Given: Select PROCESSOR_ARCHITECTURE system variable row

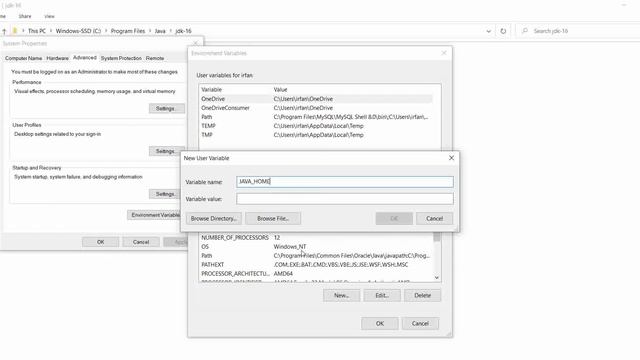Looking at the screenshot, I should pyautogui.click(x=316, y=273).
